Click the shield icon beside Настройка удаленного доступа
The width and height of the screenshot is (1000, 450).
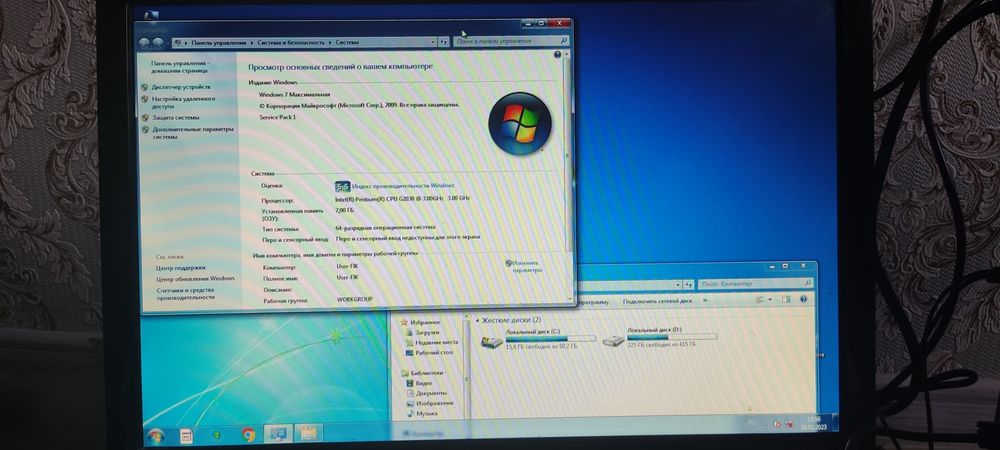coord(145,99)
